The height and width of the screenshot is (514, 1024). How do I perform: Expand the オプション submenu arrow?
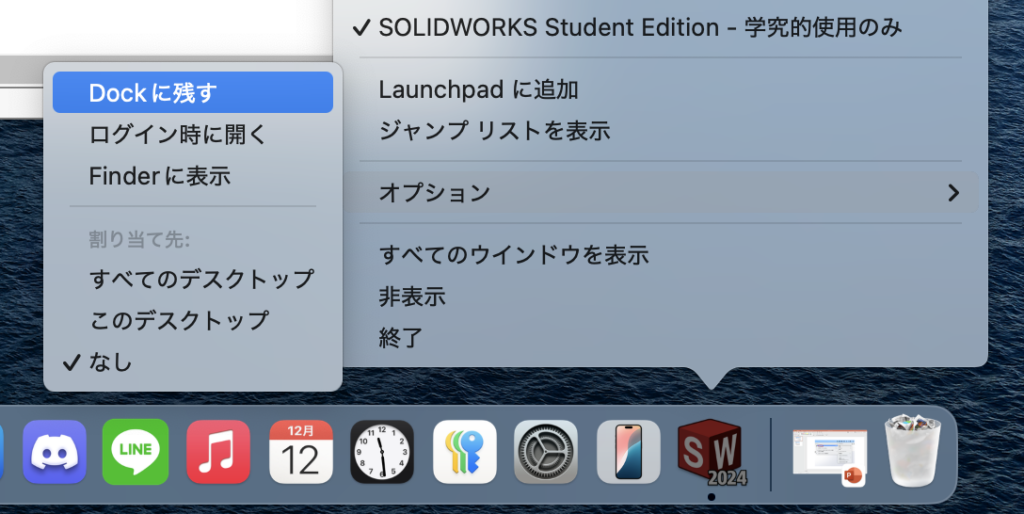tap(953, 193)
